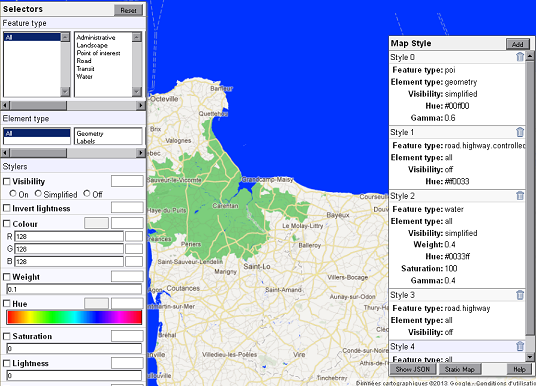Delete Style 1 with trash icon
The image size is (536, 386).
(520, 132)
